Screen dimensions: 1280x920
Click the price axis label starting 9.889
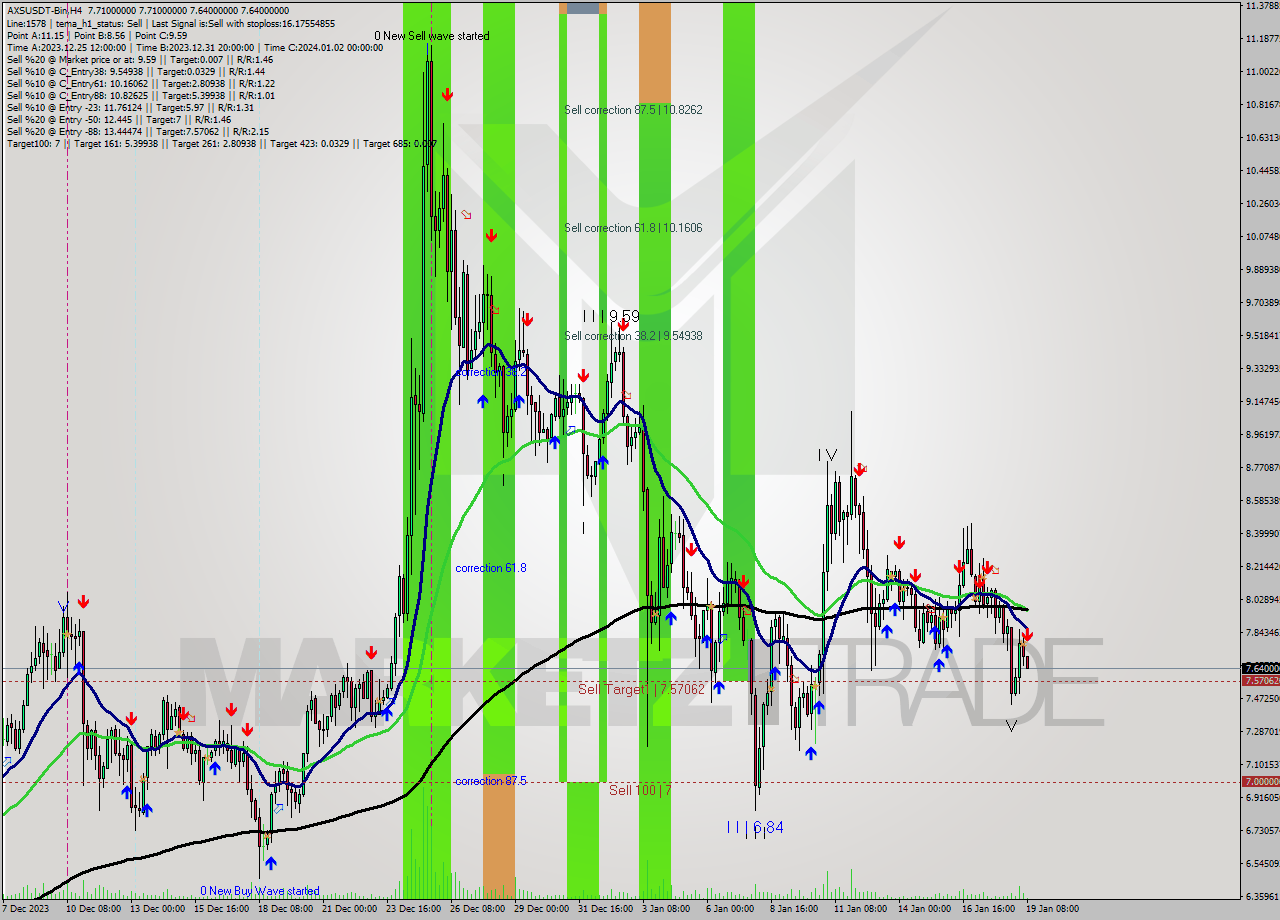[x=1262, y=270]
